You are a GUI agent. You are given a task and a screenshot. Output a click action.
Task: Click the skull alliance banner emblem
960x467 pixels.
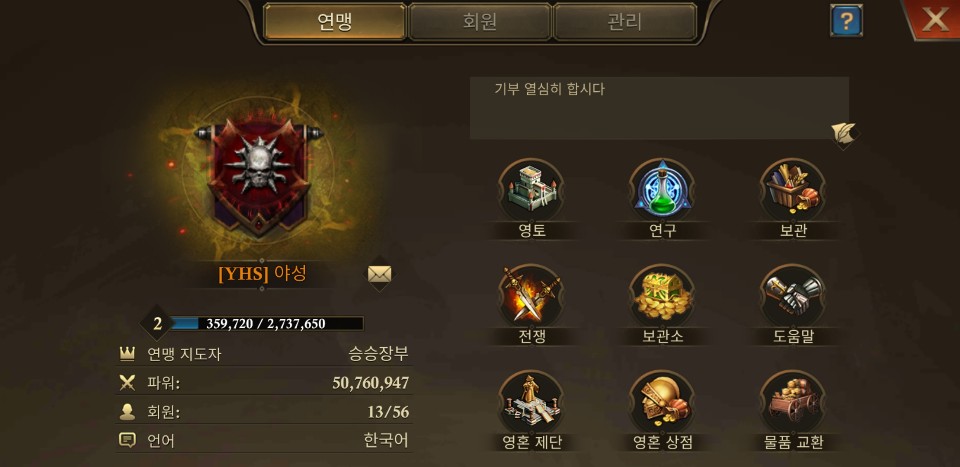(260, 175)
